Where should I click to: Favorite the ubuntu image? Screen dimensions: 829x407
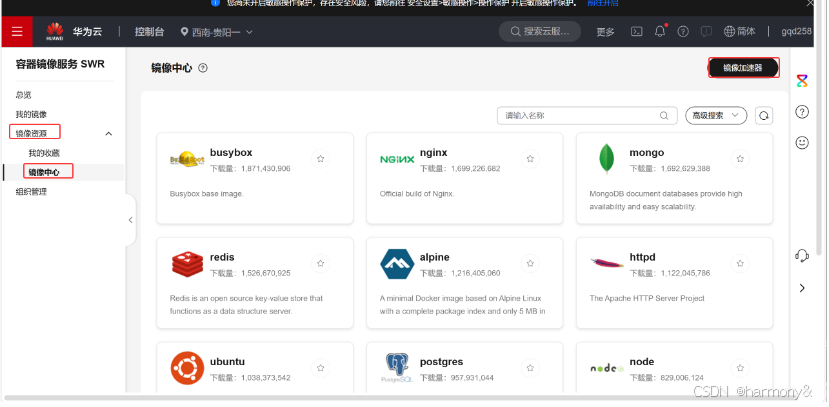pos(320,368)
